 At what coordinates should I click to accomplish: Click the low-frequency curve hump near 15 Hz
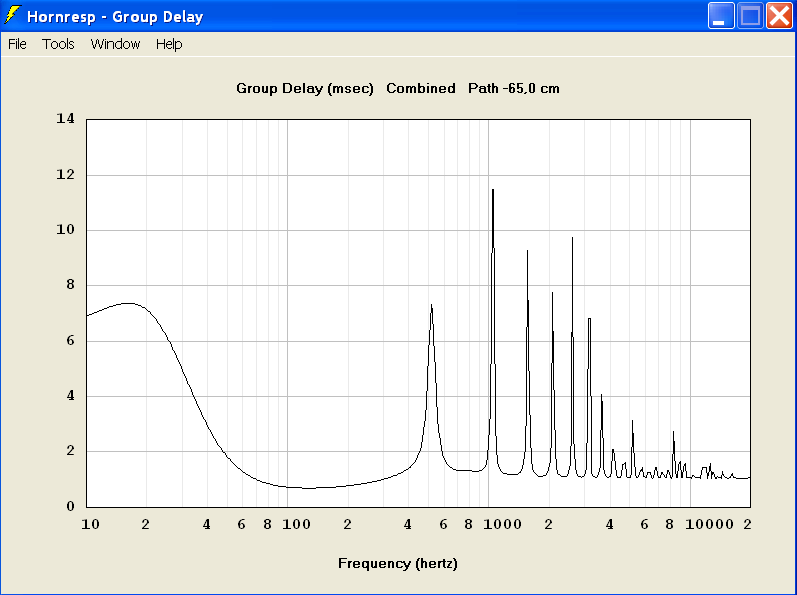click(128, 303)
